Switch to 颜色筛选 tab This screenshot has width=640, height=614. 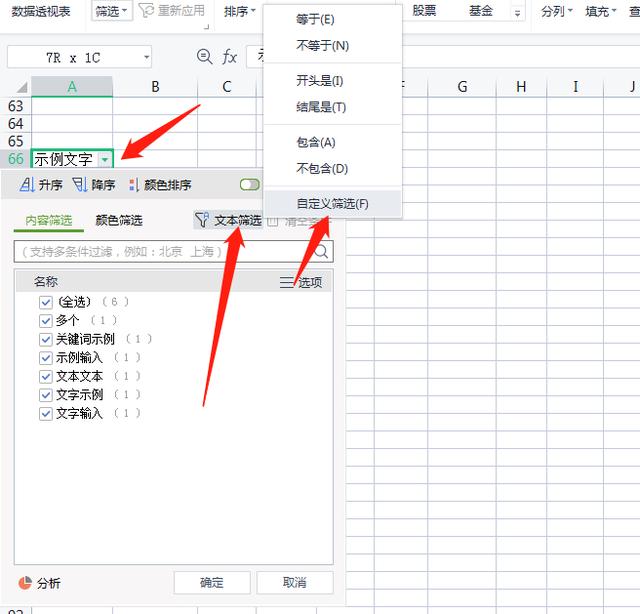(x=119, y=220)
